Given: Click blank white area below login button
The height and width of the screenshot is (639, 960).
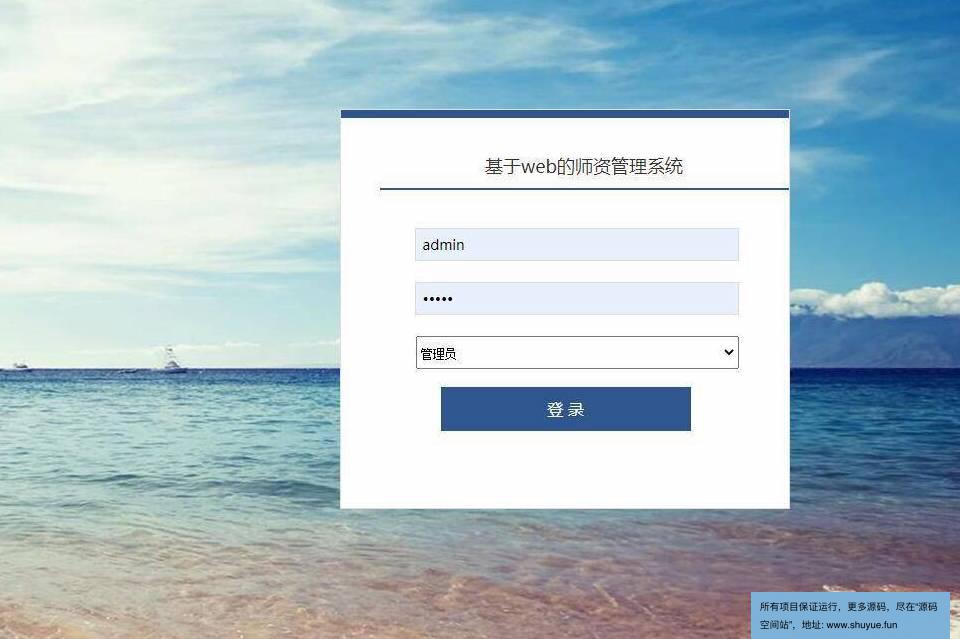Looking at the screenshot, I should point(565,470).
